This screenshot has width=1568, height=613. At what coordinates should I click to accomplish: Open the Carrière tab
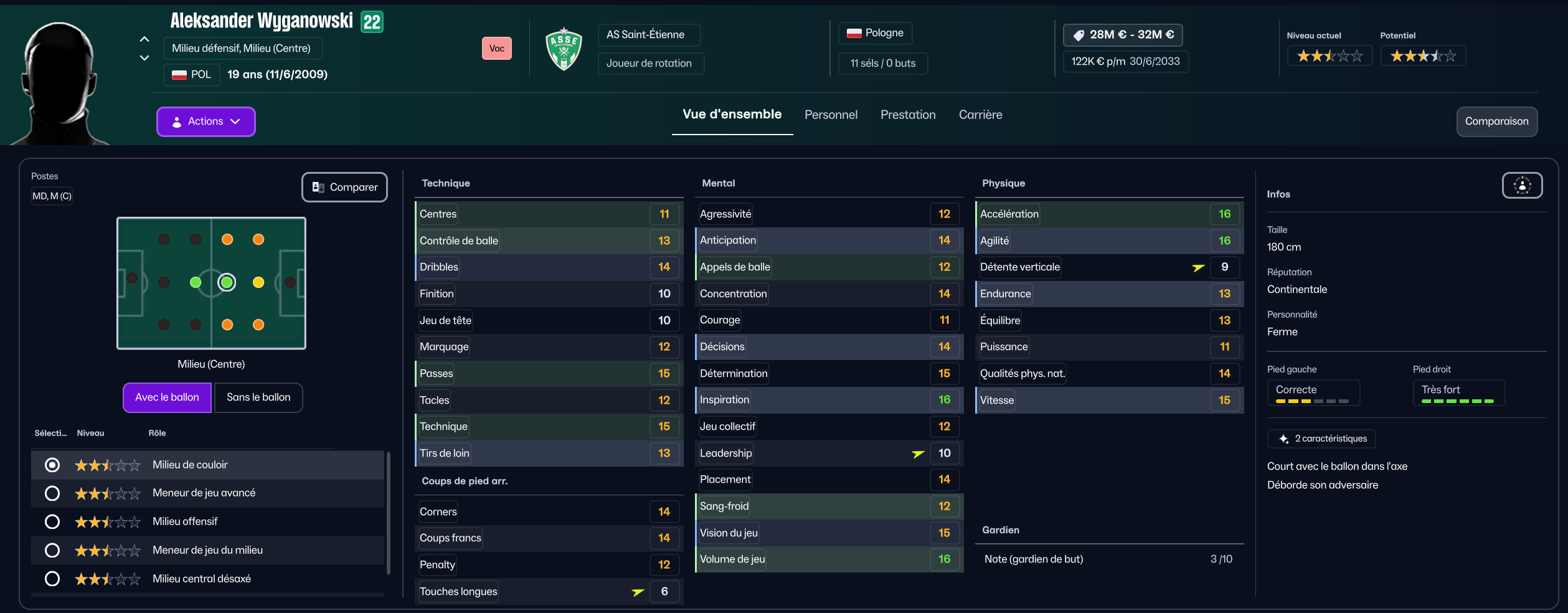[980, 115]
